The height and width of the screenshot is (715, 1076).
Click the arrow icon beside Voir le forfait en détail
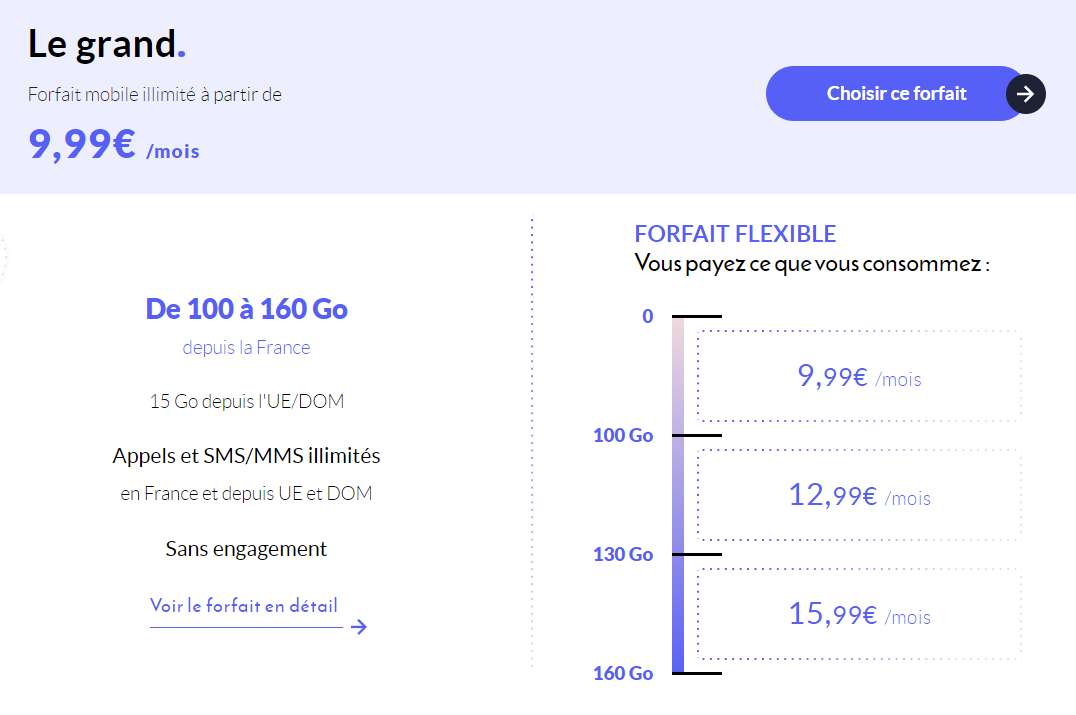pyautogui.click(x=359, y=627)
